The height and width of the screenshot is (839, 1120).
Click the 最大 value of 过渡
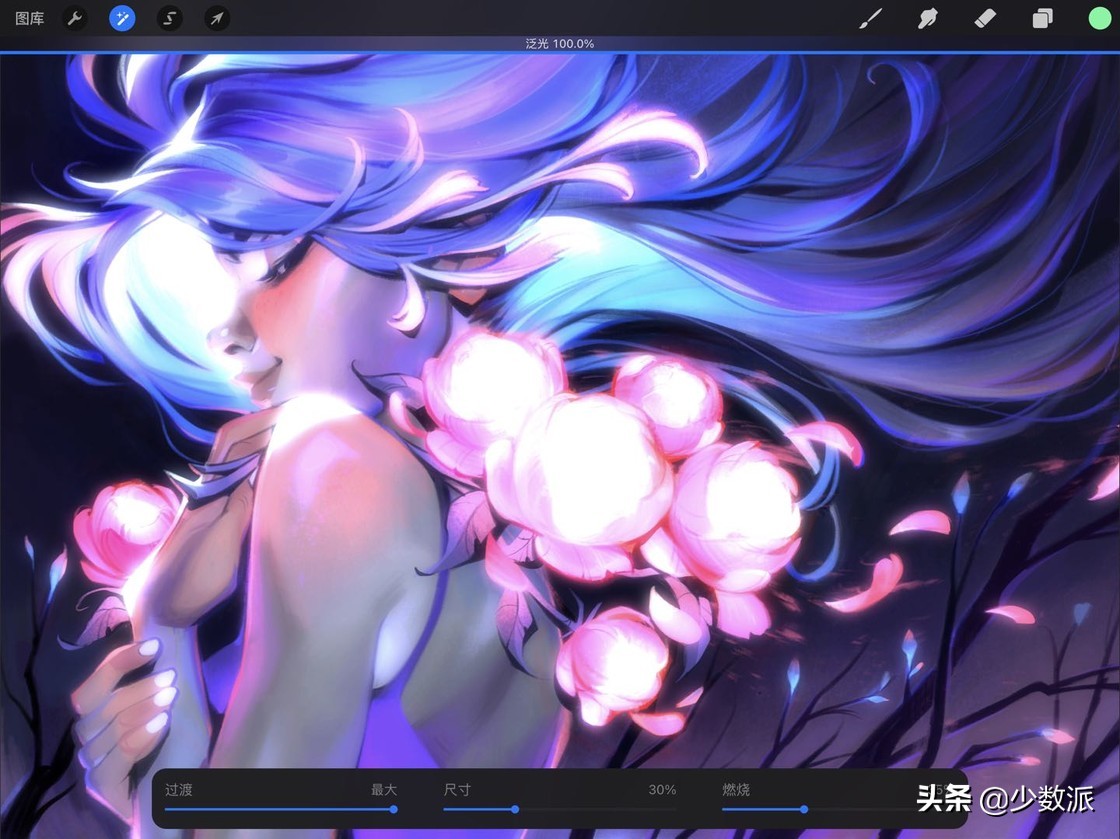384,790
